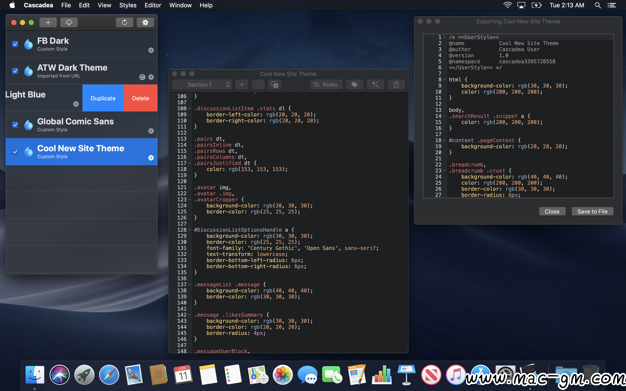Viewport: 626px width, 391px height.
Task: Click droplet icon beside FB Dark
Action: click(x=28, y=44)
